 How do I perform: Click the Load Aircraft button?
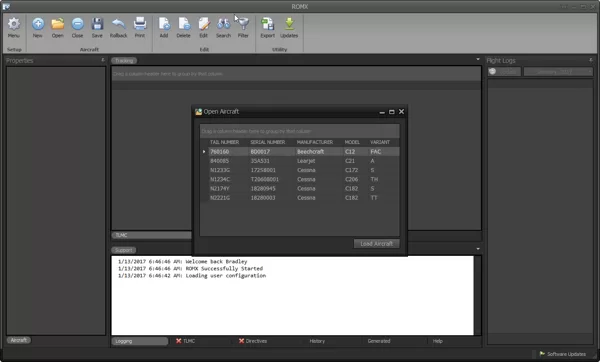tap(377, 244)
